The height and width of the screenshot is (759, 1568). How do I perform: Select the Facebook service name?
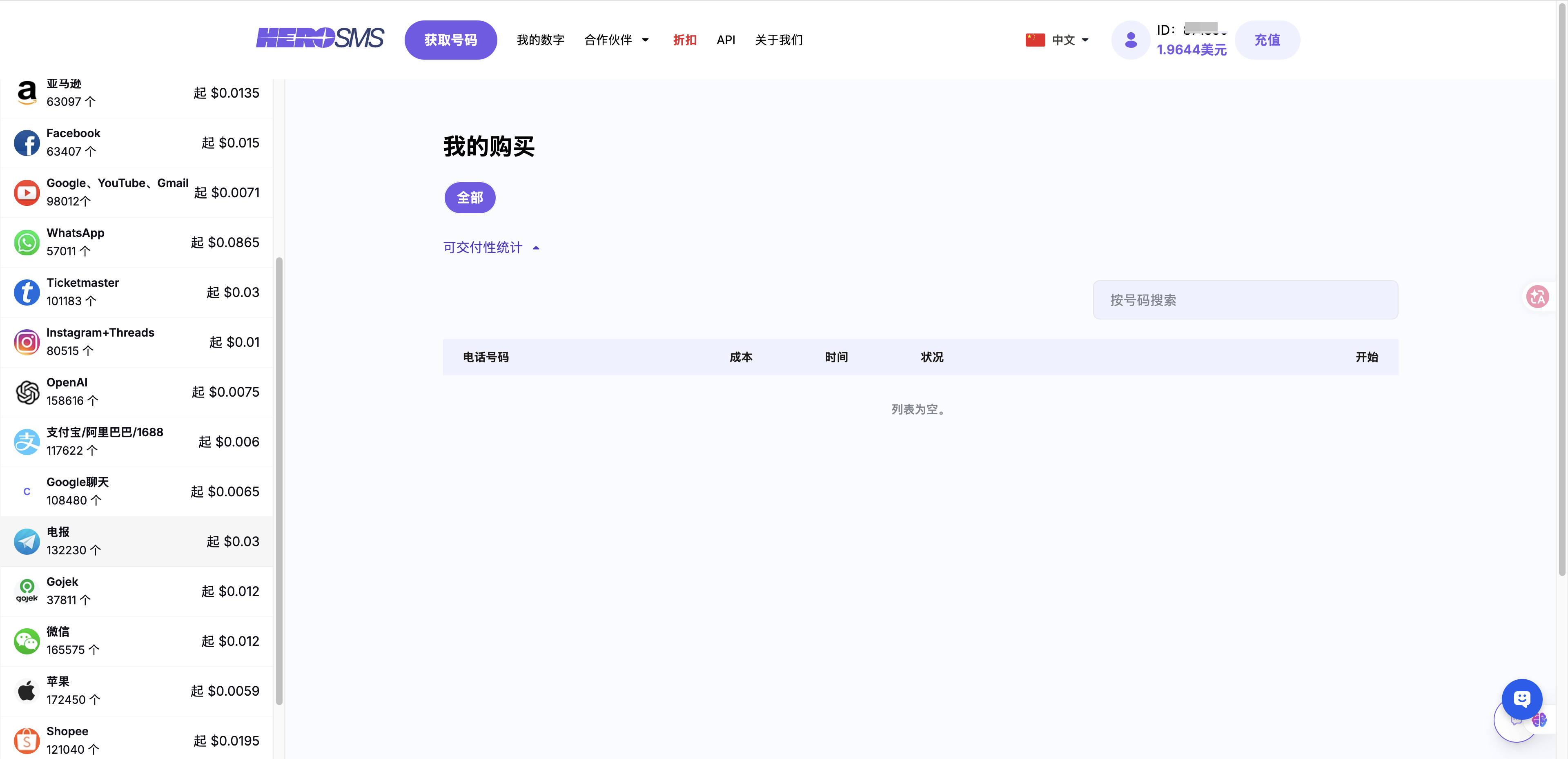click(x=73, y=134)
